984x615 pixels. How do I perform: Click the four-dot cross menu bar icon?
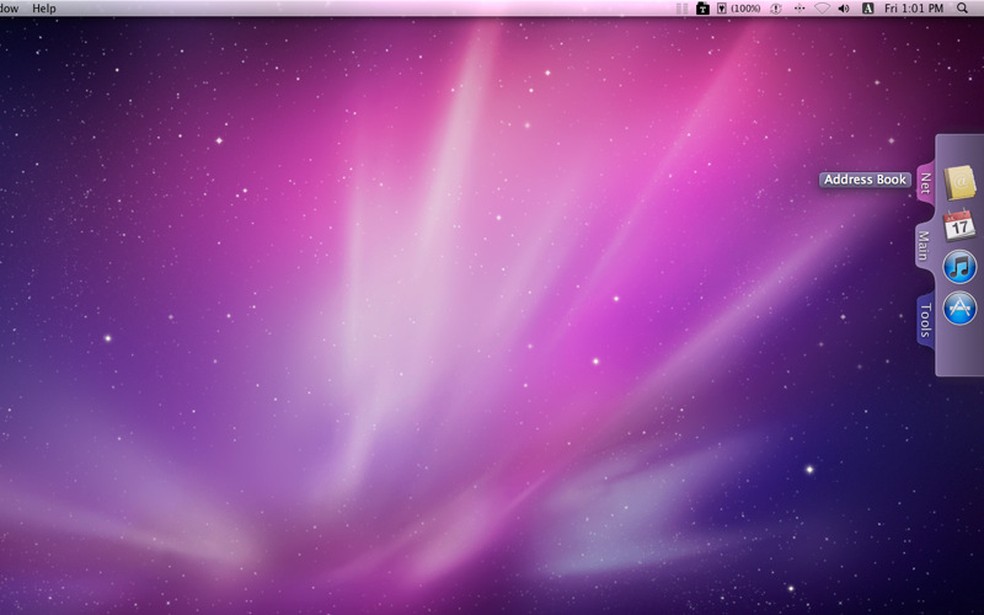[799, 8]
